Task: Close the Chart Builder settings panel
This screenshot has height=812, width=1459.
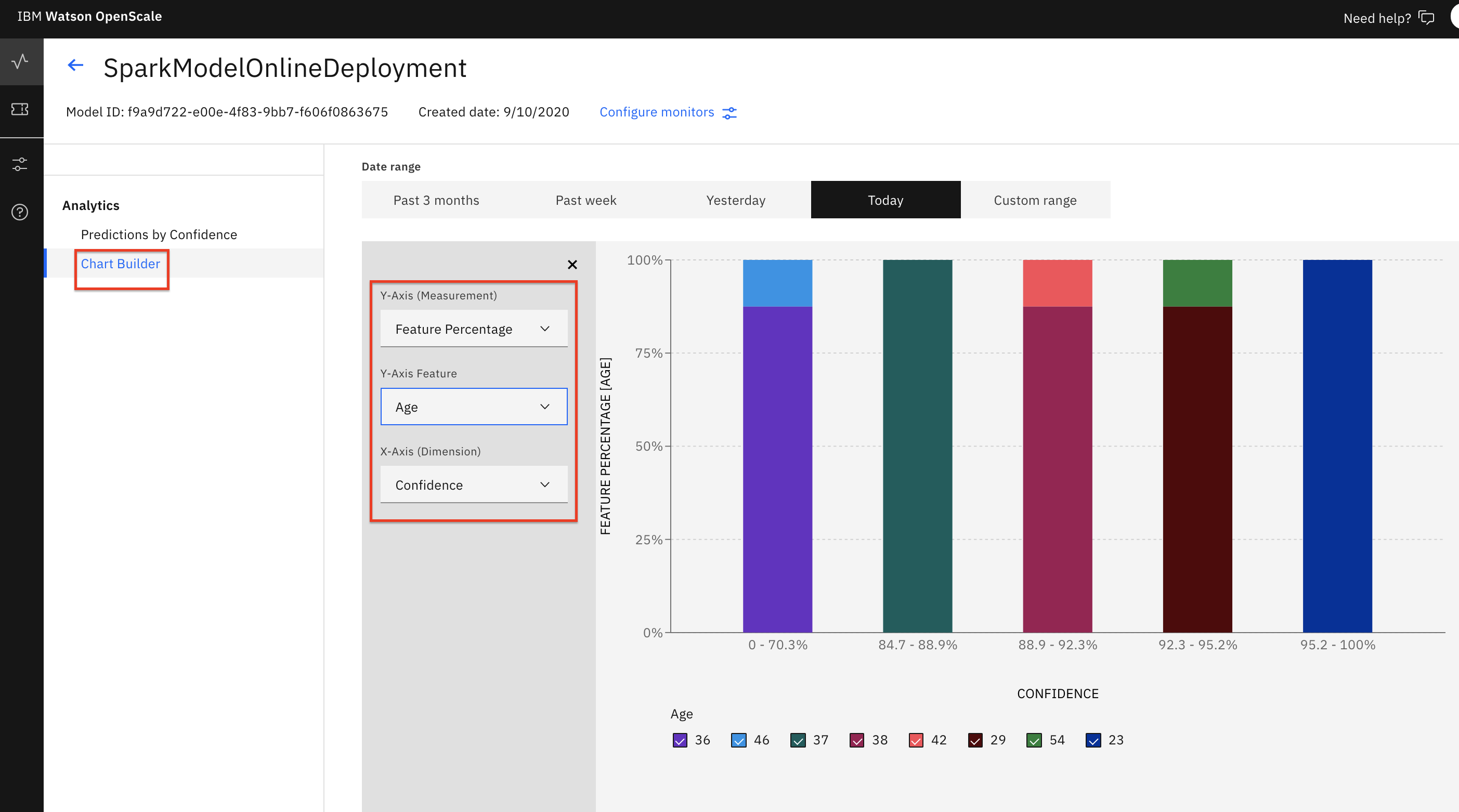Action: click(572, 265)
